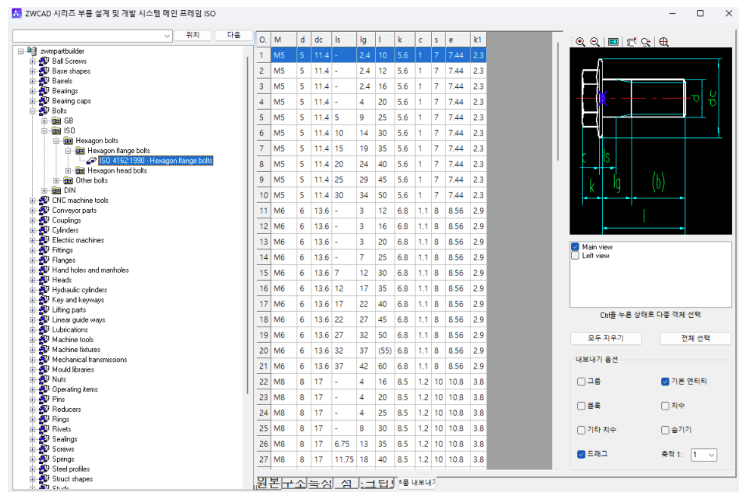This screenshot has width=750, height=500.
Task: Click the GB folder icon under Bolts
Action: [x=56, y=121]
